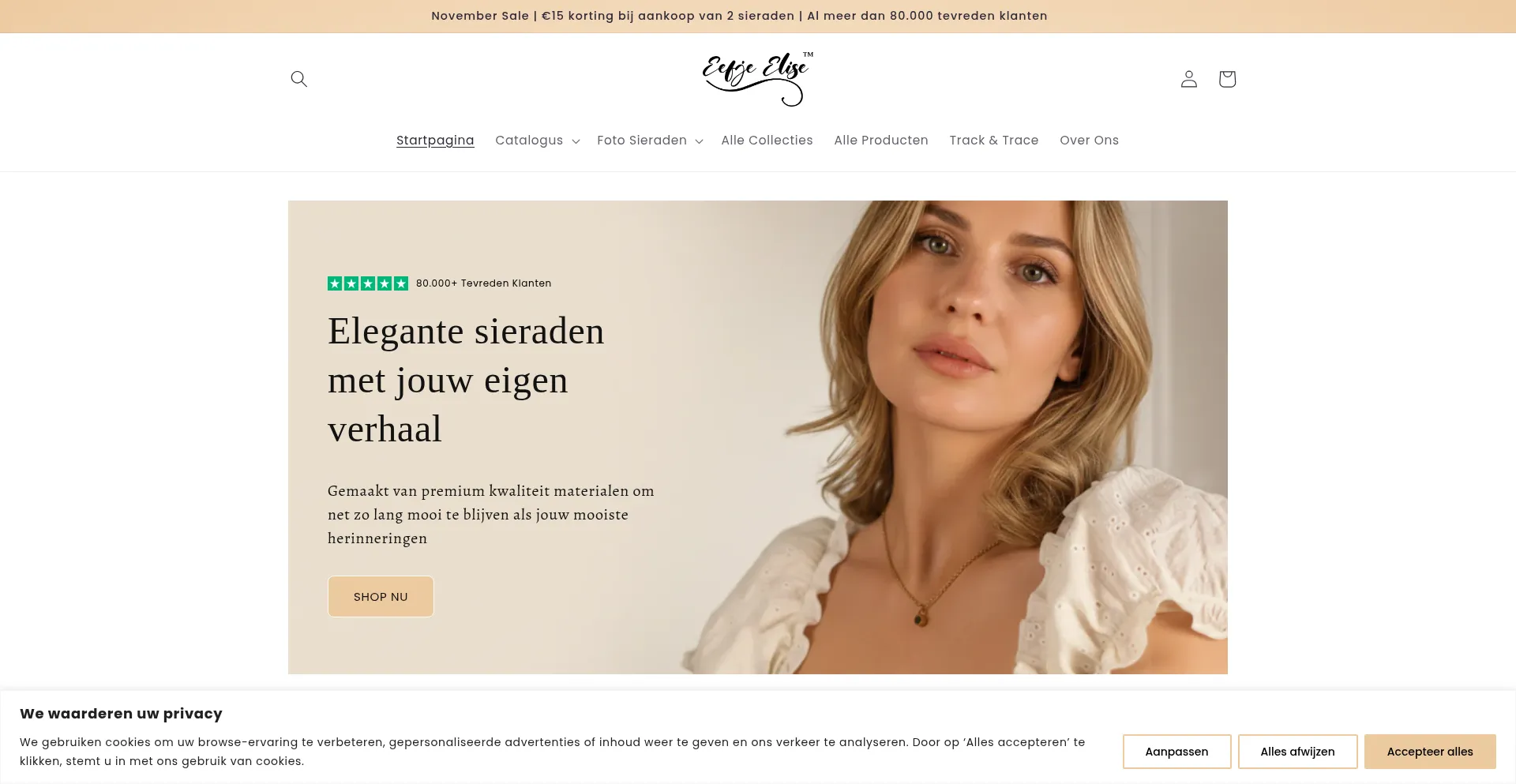Viewport: 1516px width, 784px height.
Task: Expand the Catalogus dropdown menu
Action: (537, 141)
